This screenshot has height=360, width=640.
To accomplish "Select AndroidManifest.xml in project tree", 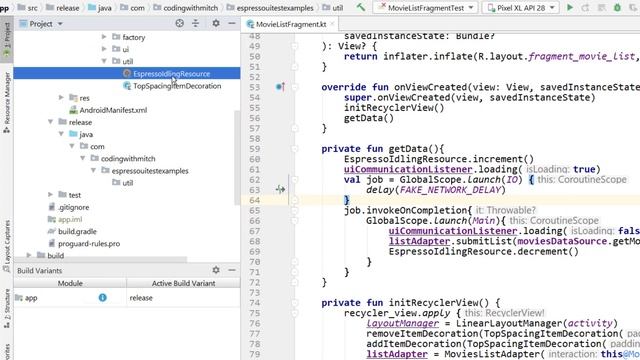I will [x=113, y=110].
